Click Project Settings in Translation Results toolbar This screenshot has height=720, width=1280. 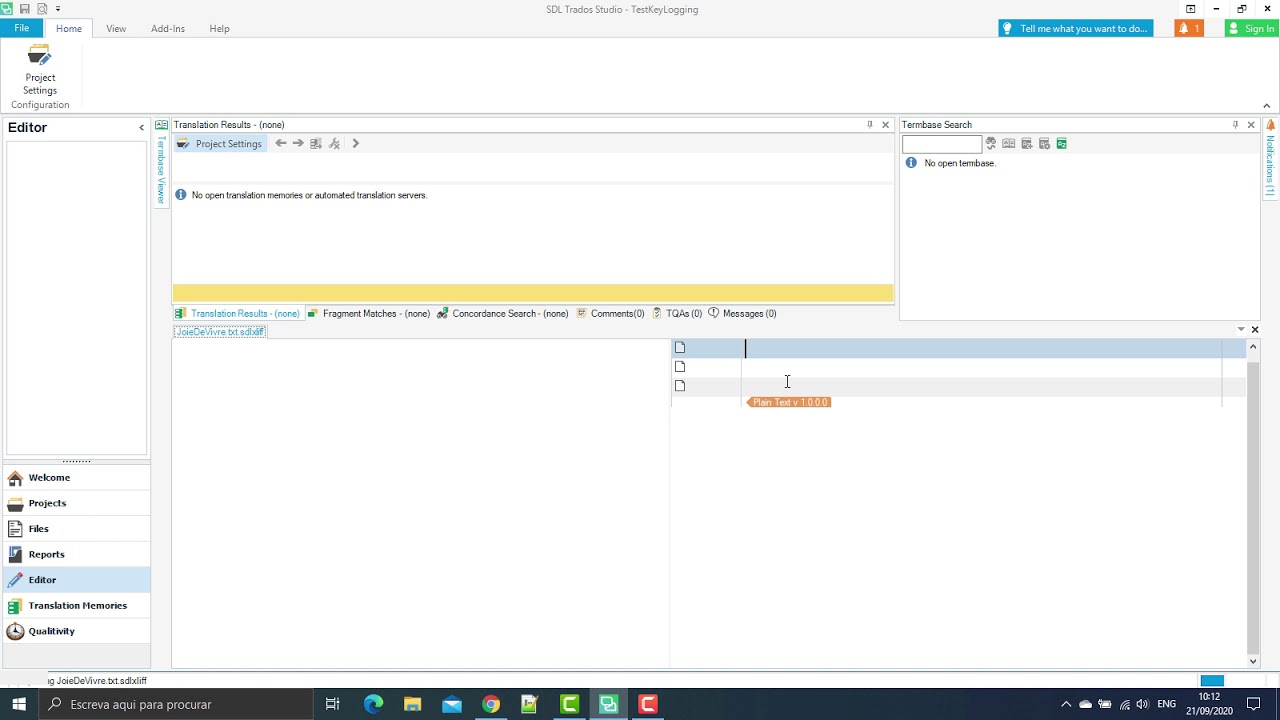click(x=220, y=143)
